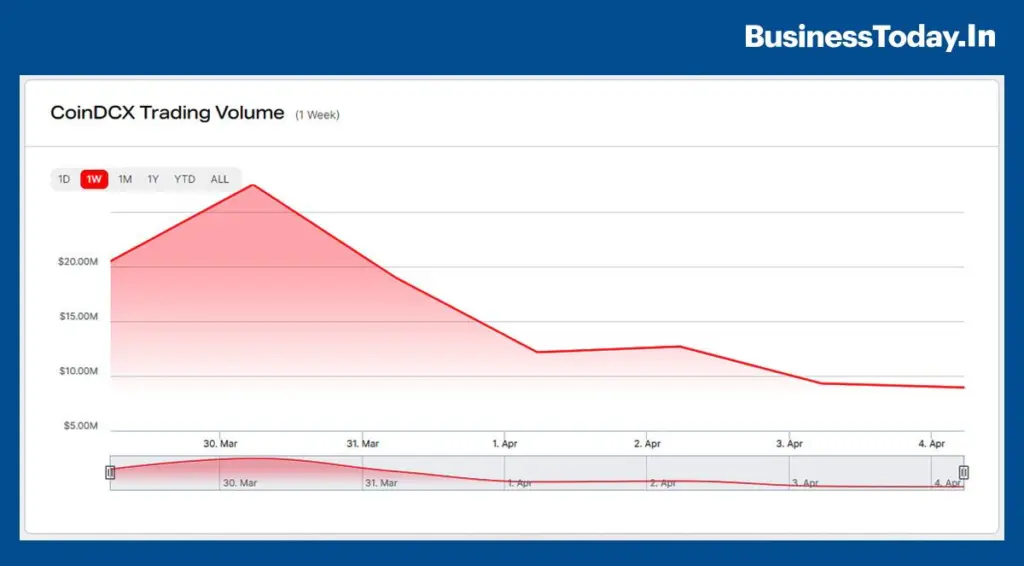The image size is (1024, 566).
Task: Click the (1 Week) subtitle text
Action: (317, 115)
